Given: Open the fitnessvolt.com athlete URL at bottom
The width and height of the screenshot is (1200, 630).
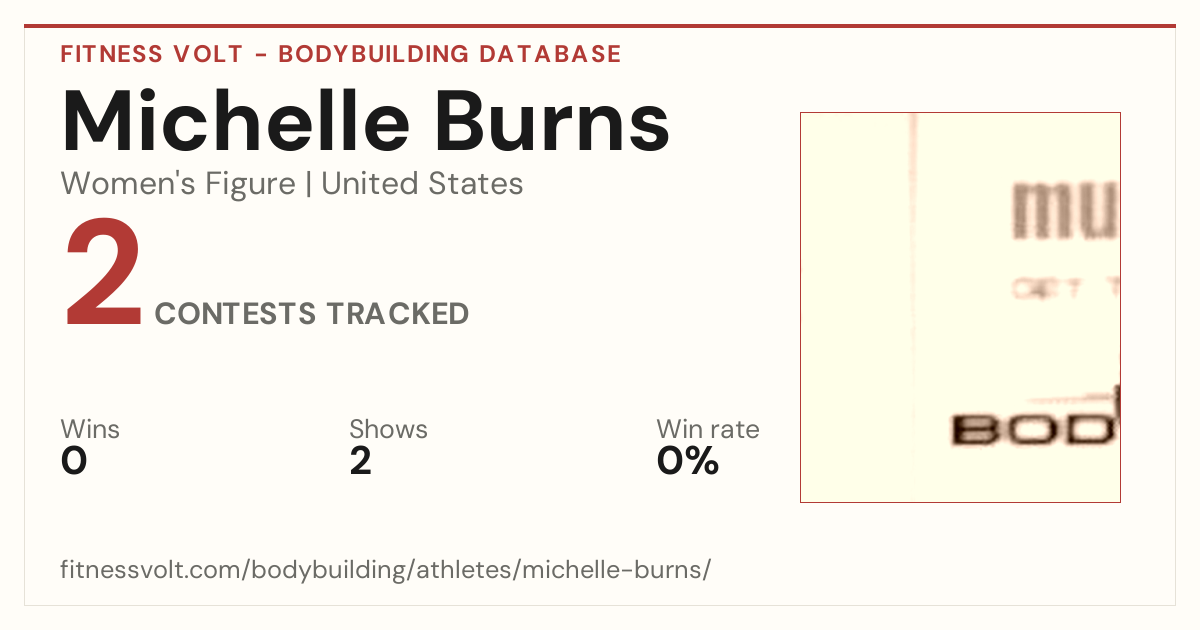Looking at the screenshot, I should (x=386, y=570).
